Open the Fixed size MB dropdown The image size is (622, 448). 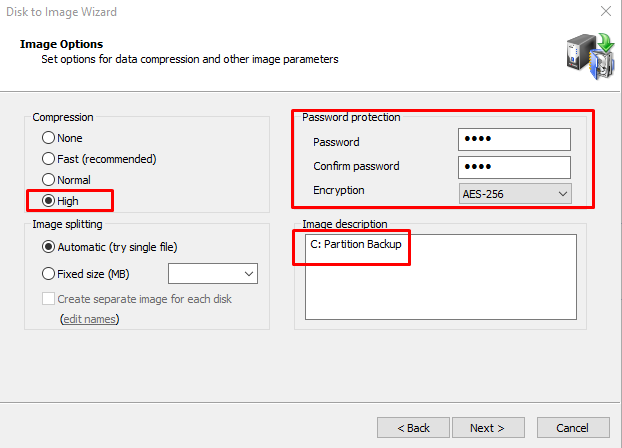coord(213,273)
